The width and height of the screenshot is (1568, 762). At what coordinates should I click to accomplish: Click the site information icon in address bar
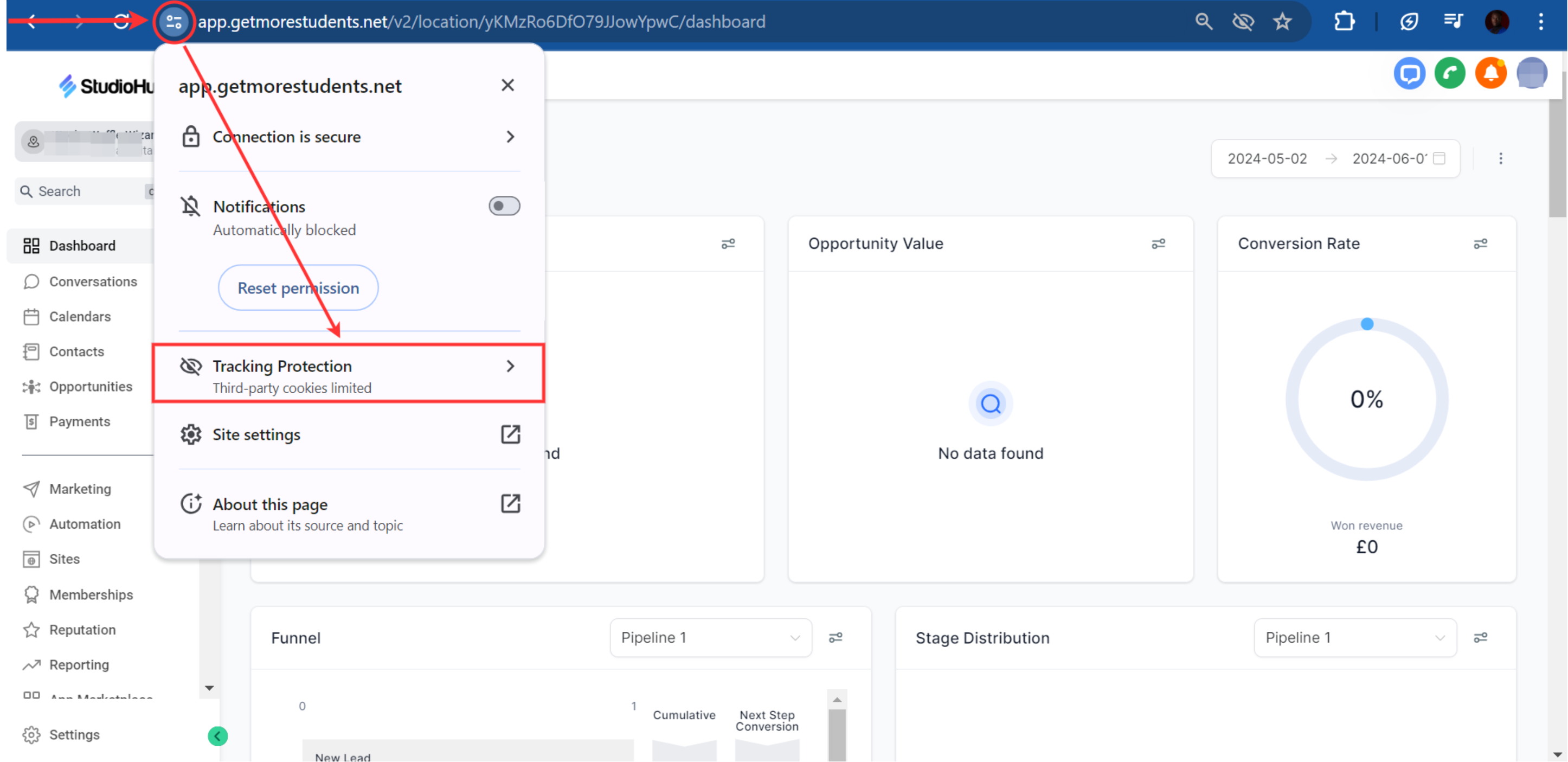173,23
